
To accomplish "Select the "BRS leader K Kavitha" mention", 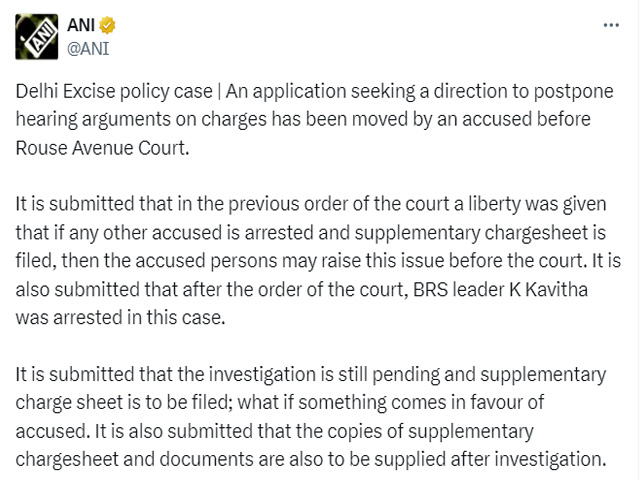I will click(500, 289).
